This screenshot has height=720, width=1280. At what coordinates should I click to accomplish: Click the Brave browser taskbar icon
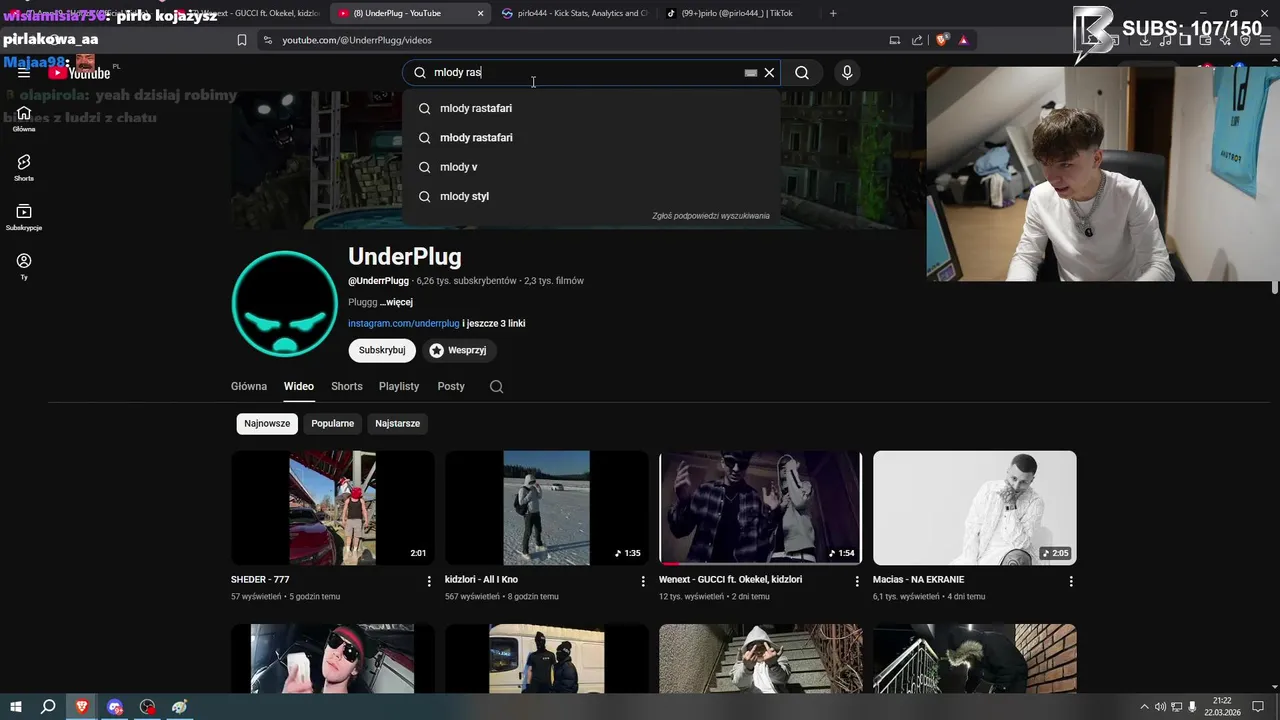82,706
